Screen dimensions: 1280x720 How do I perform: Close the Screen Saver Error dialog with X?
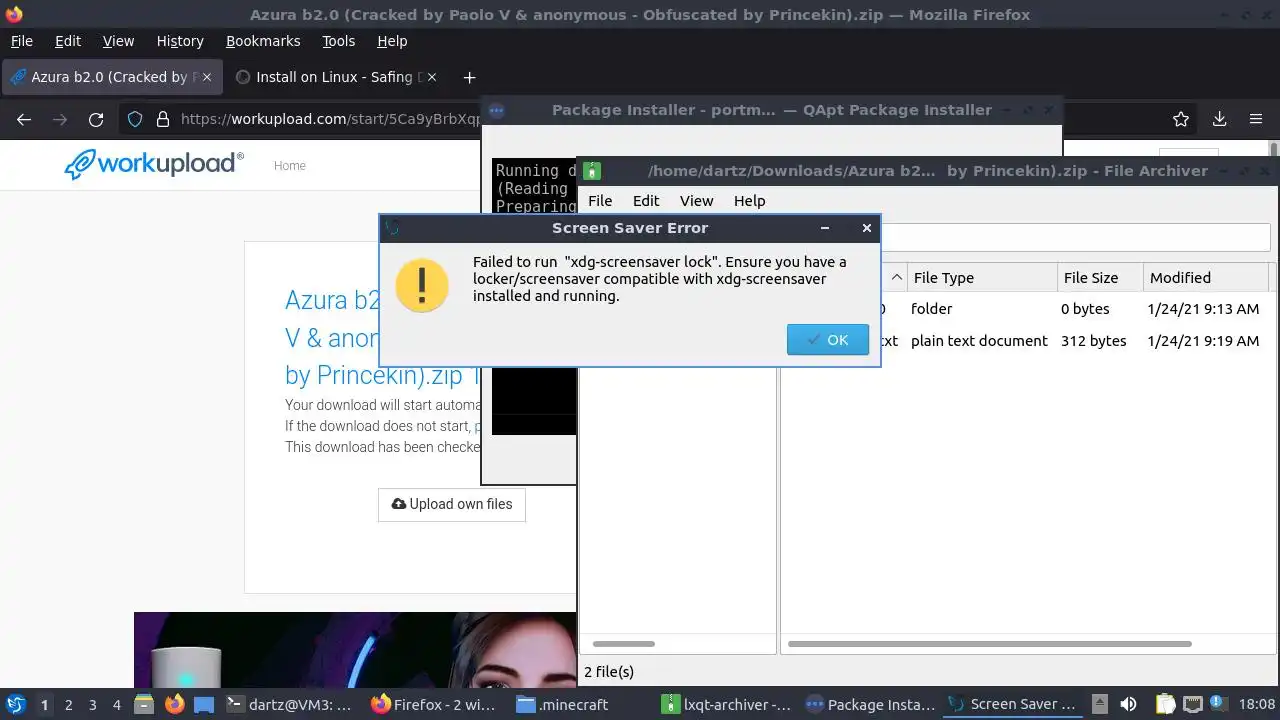[867, 228]
